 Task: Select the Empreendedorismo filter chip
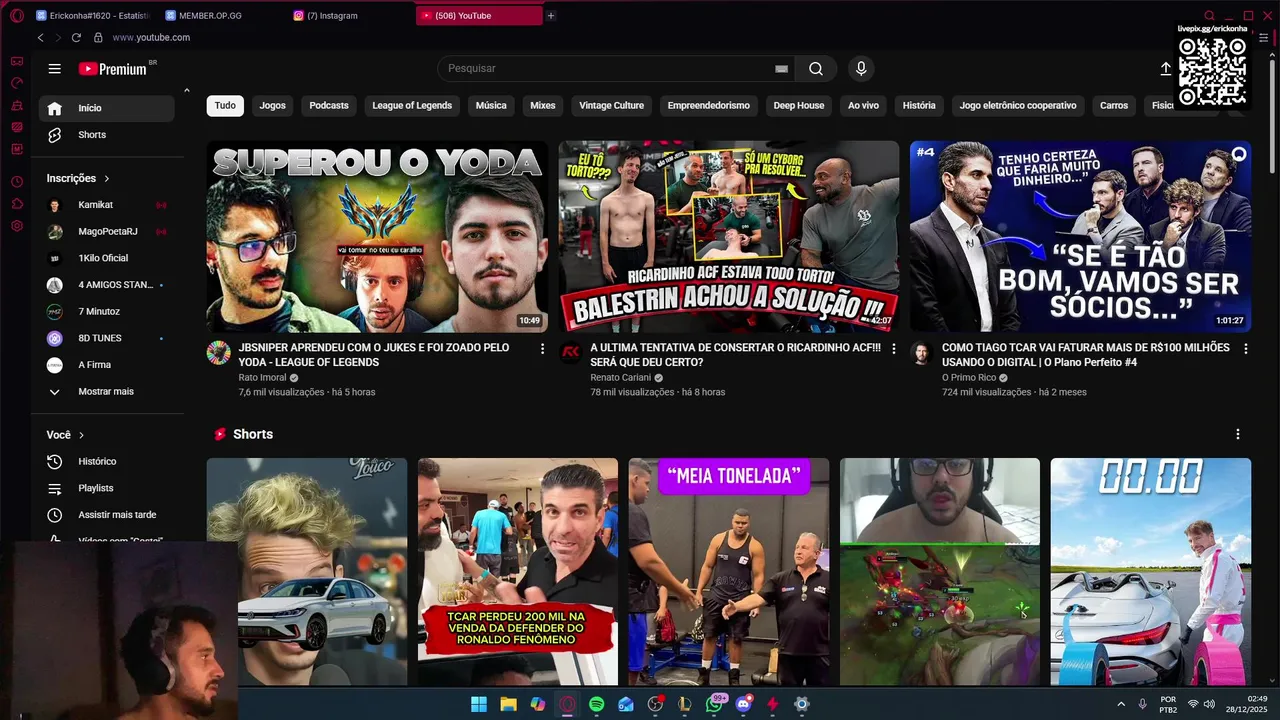coord(709,106)
